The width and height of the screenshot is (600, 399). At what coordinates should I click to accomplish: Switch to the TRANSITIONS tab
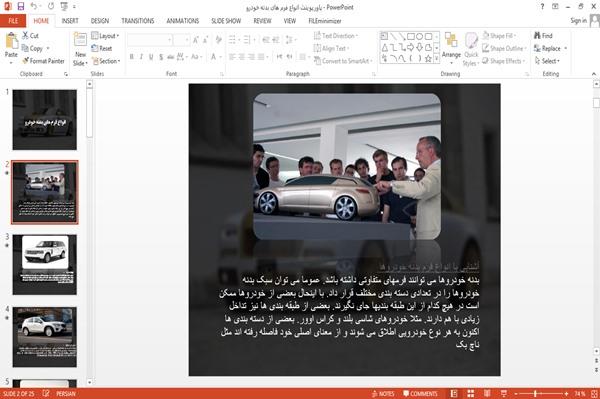point(138,21)
